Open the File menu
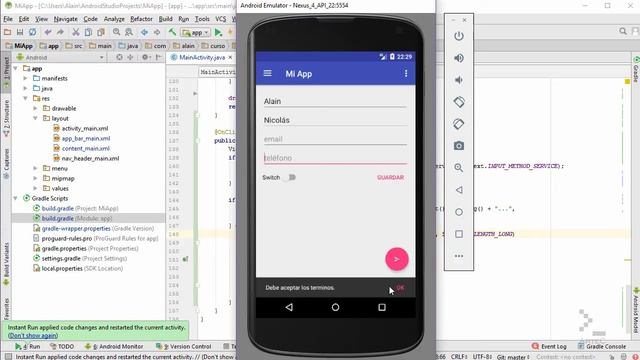The image size is (640, 360). [8, 19]
